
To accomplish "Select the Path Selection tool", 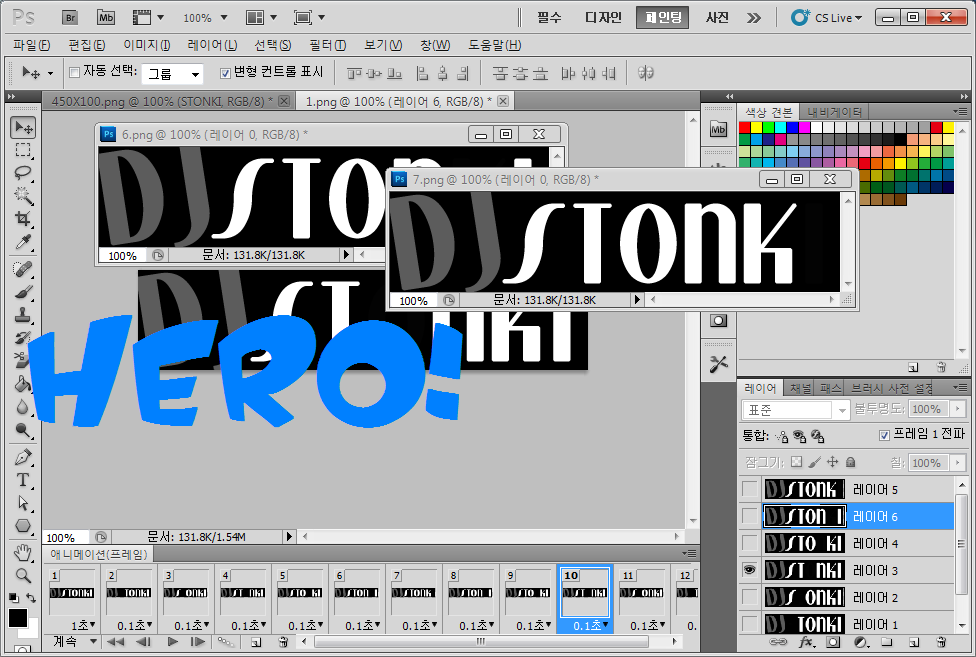I will coord(23,503).
